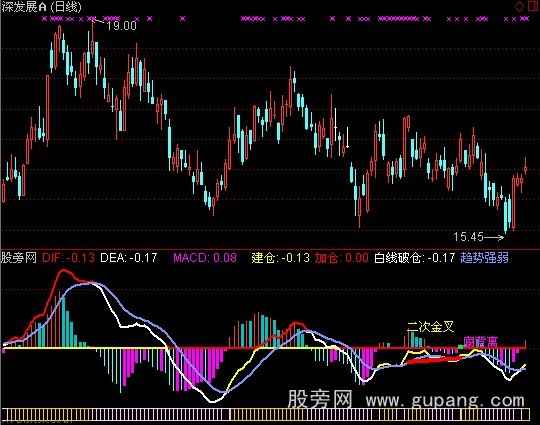Click the 15.45 low price label
This screenshot has height=425, width=540.
[468, 237]
